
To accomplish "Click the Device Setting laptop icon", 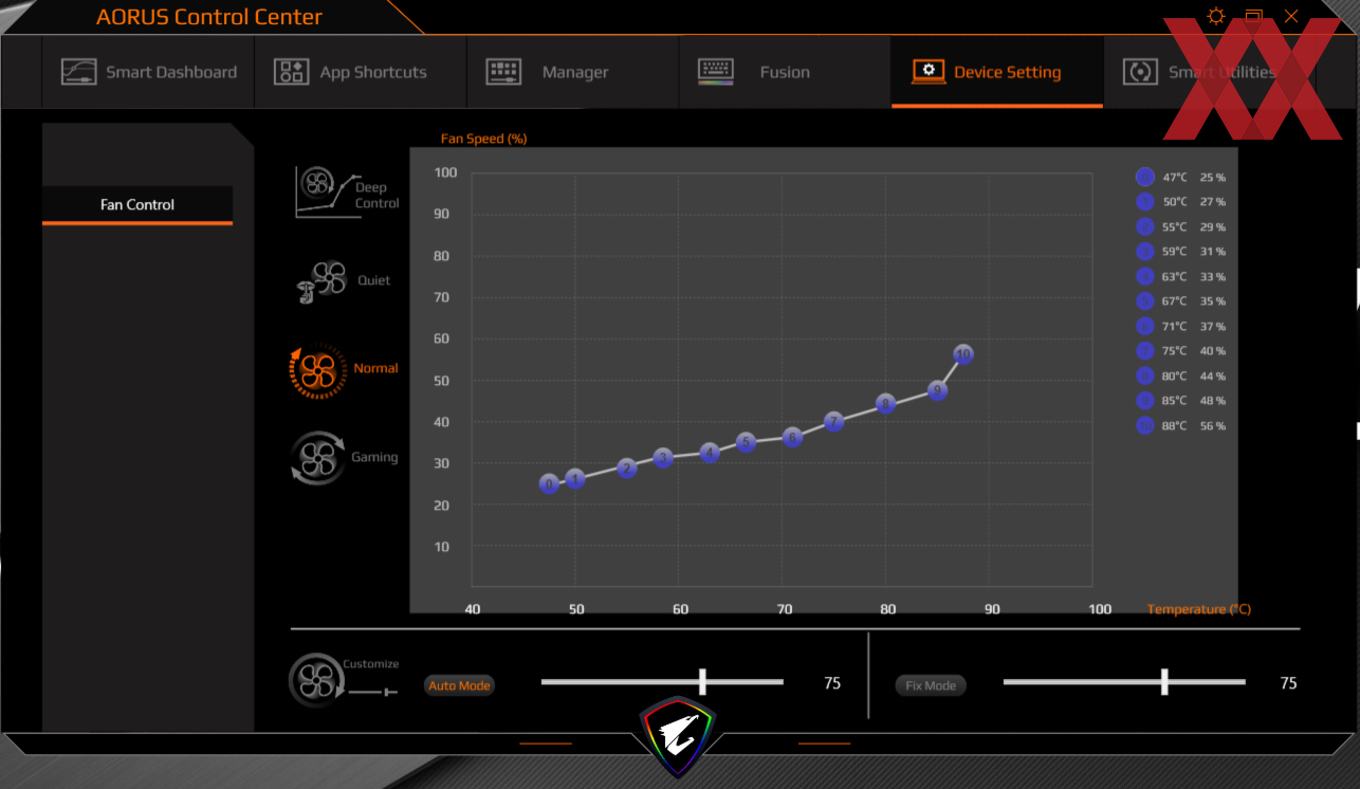I will click(929, 72).
